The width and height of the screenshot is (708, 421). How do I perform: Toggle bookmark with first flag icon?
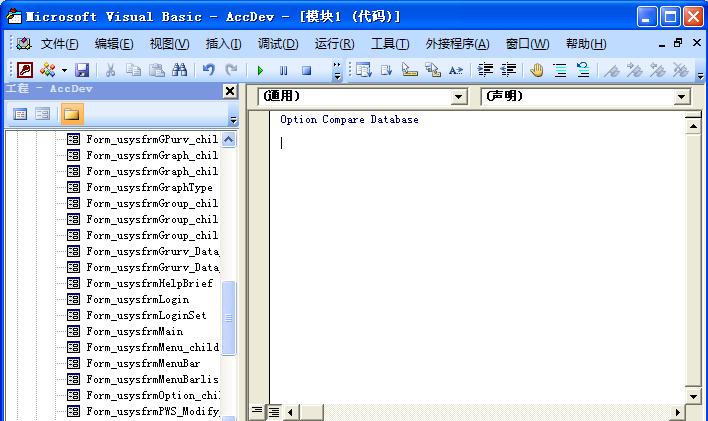click(612, 70)
